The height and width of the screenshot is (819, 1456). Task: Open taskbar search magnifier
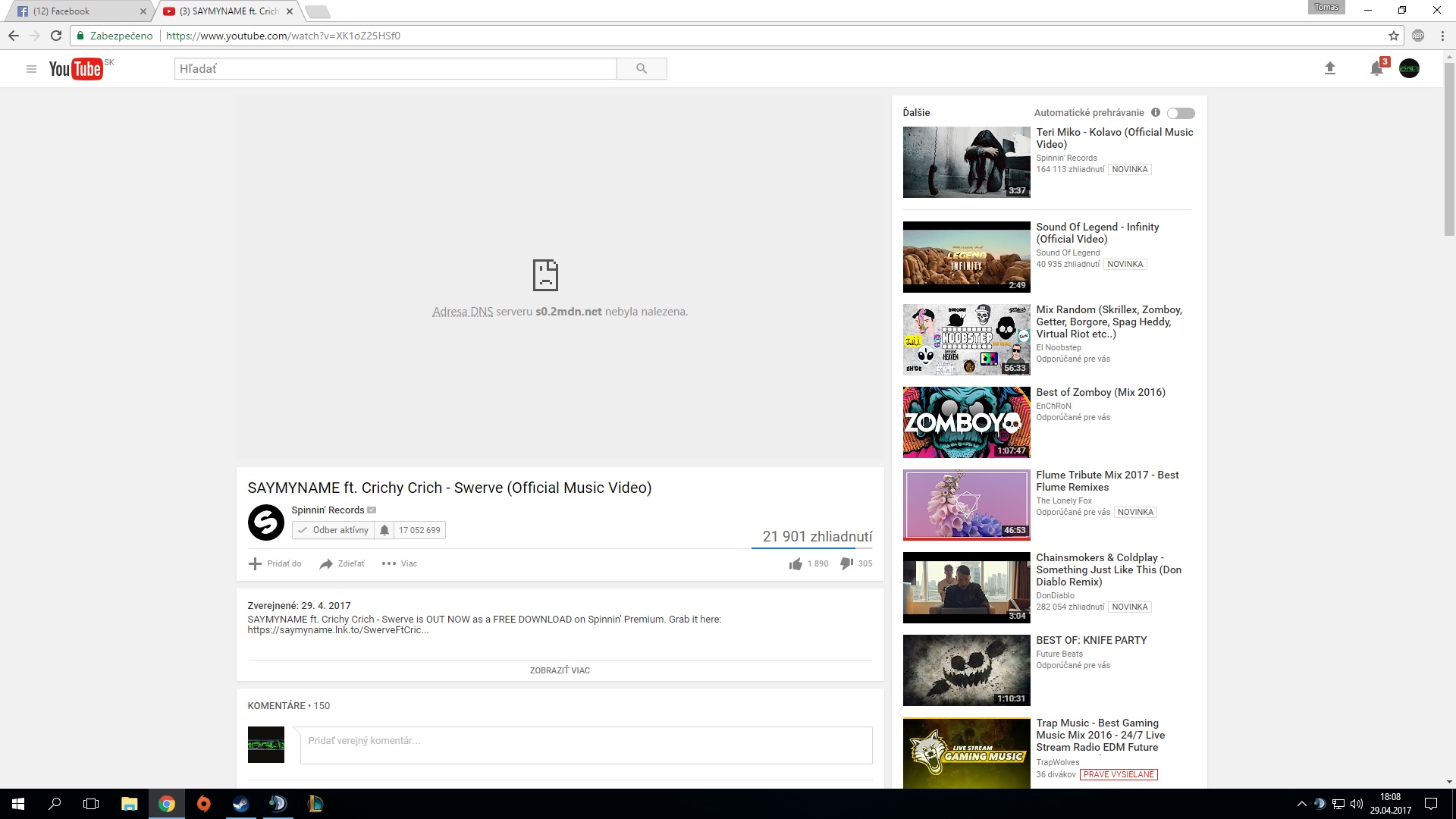pyautogui.click(x=55, y=804)
